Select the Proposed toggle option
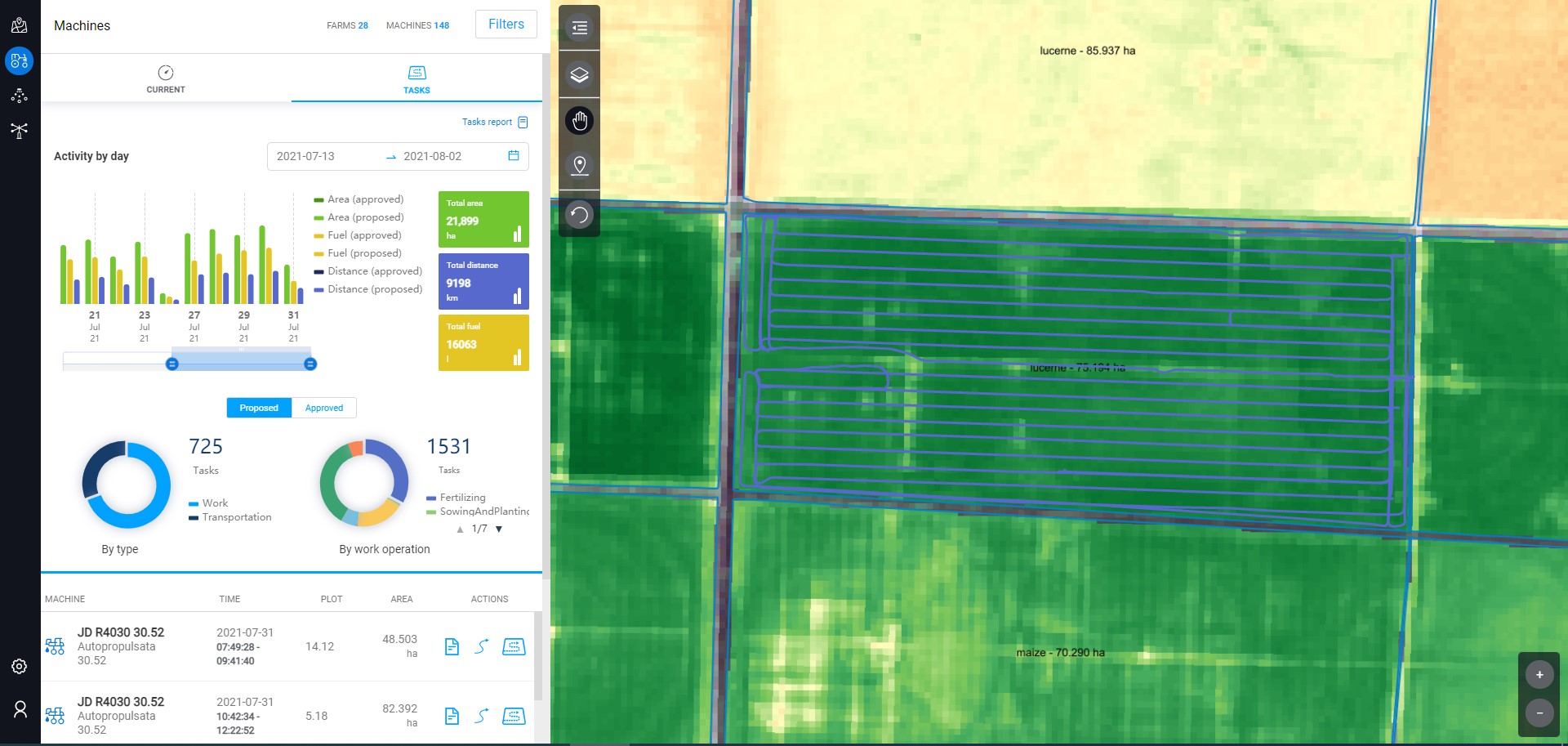 click(x=259, y=408)
